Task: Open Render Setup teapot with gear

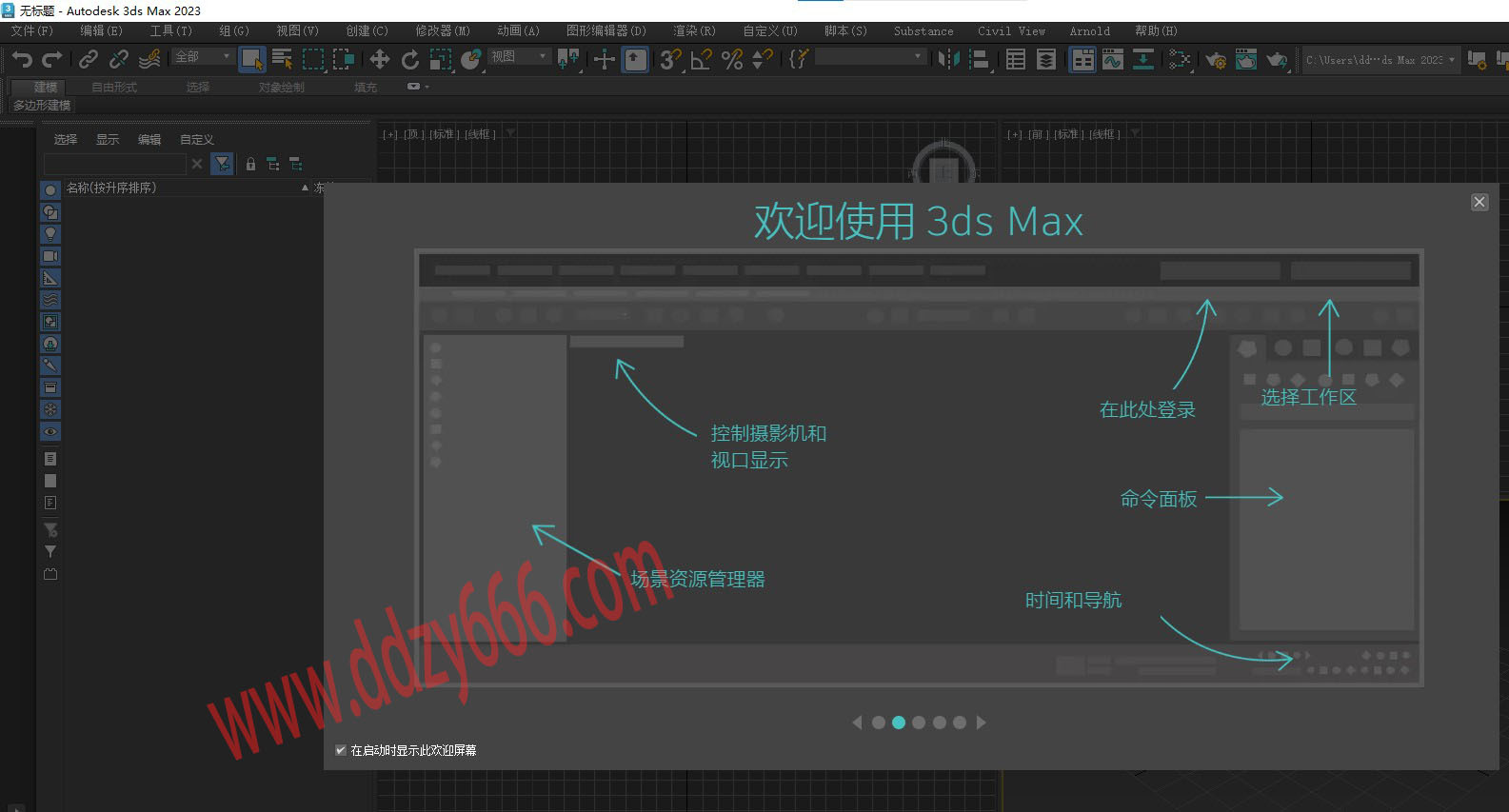Action: 1216,60
